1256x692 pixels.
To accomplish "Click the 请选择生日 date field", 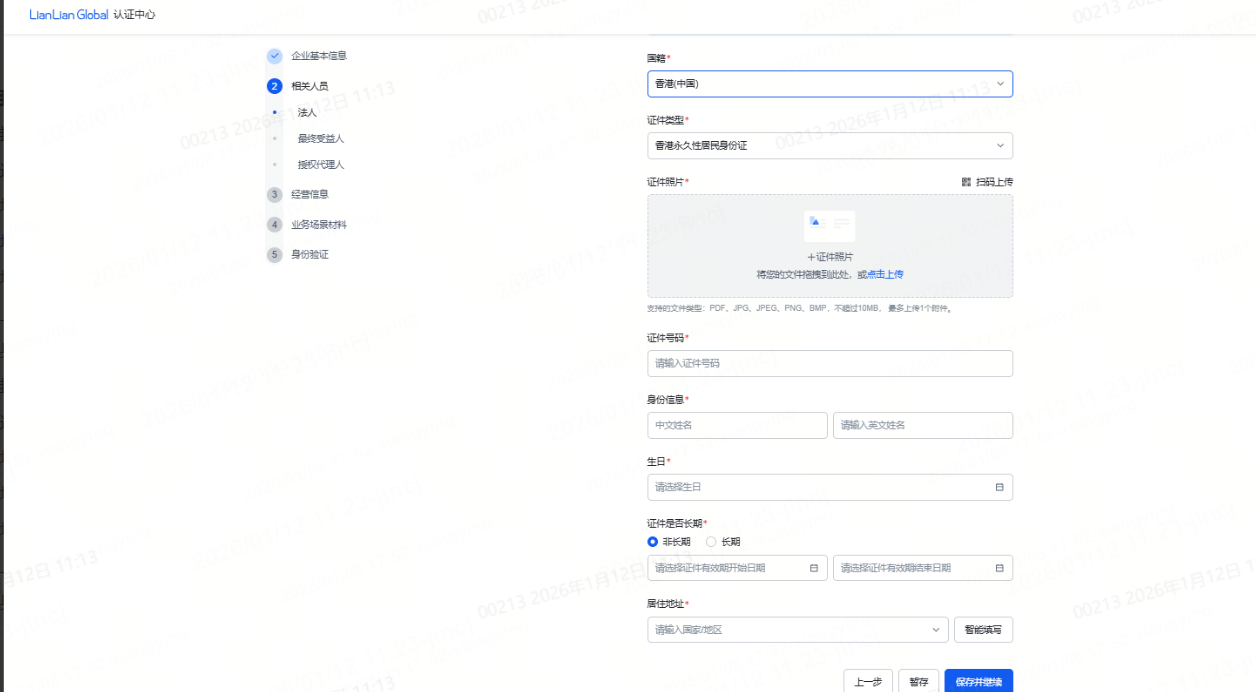I will tap(830, 487).
